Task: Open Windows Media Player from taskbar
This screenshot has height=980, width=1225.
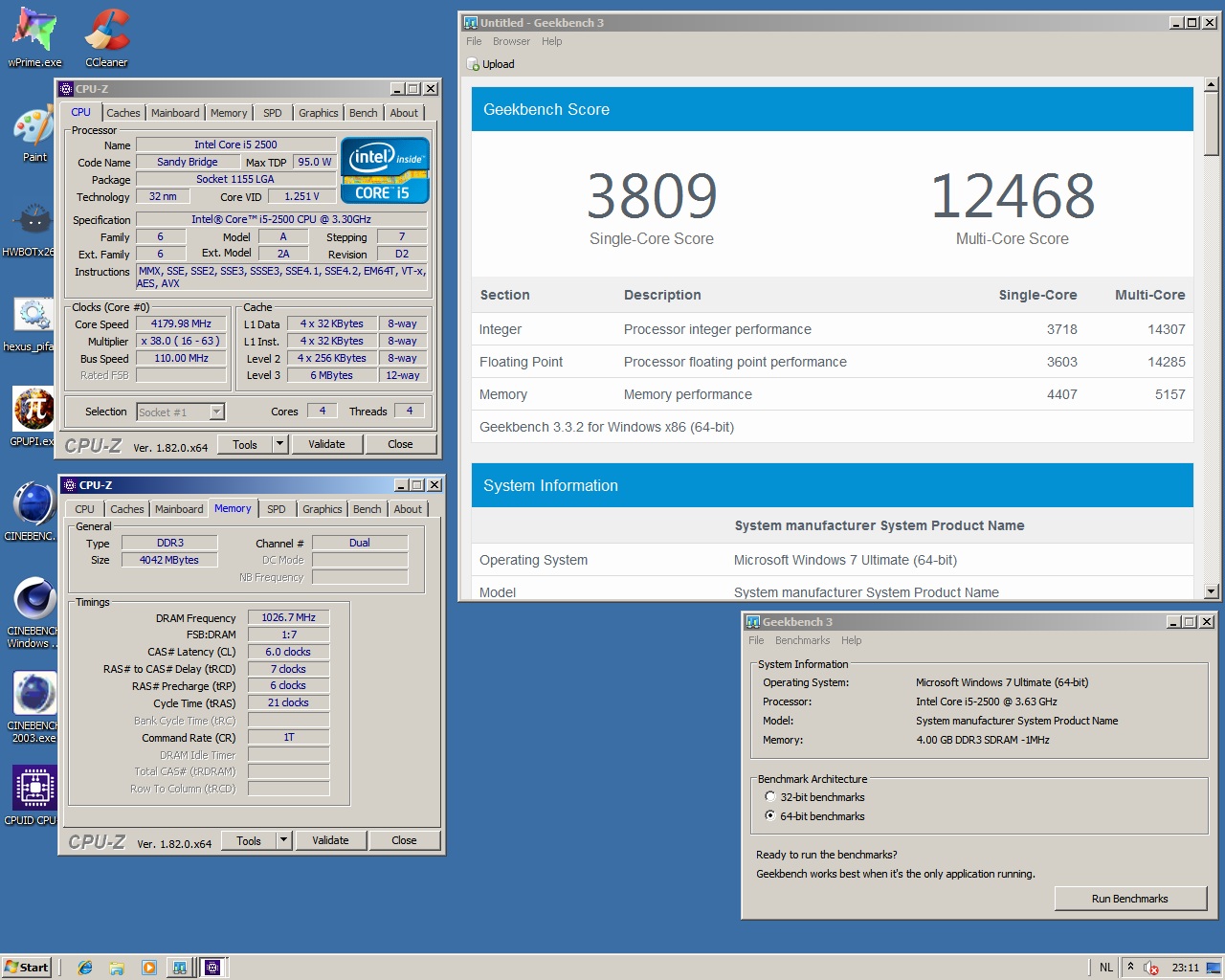Action: 148,968
